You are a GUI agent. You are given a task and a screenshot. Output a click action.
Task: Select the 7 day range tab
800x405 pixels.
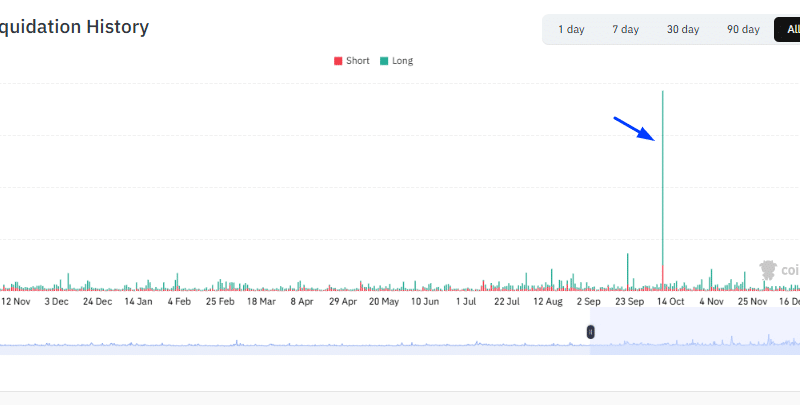pos(626,30)
